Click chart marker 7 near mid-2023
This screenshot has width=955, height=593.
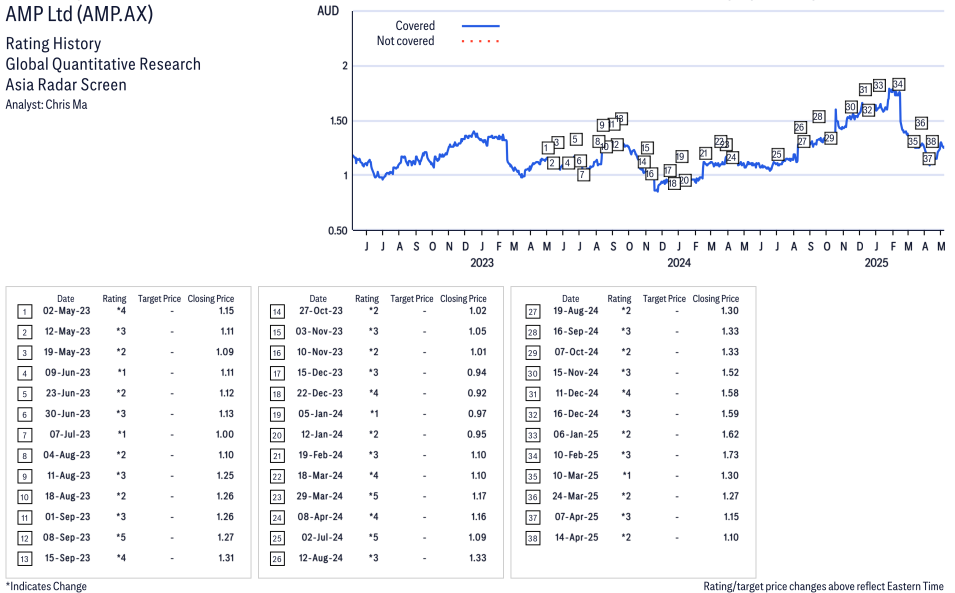pyautogui.click(x=583, y=175)
